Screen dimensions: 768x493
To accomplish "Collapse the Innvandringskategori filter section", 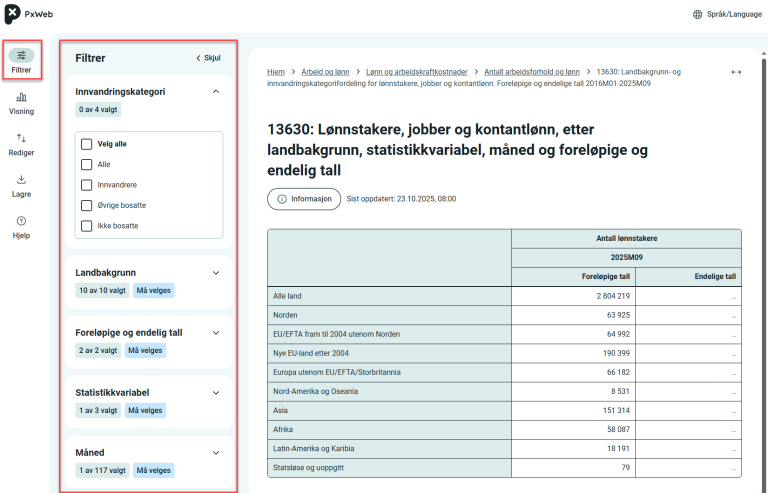I will (x=216, y=92).
